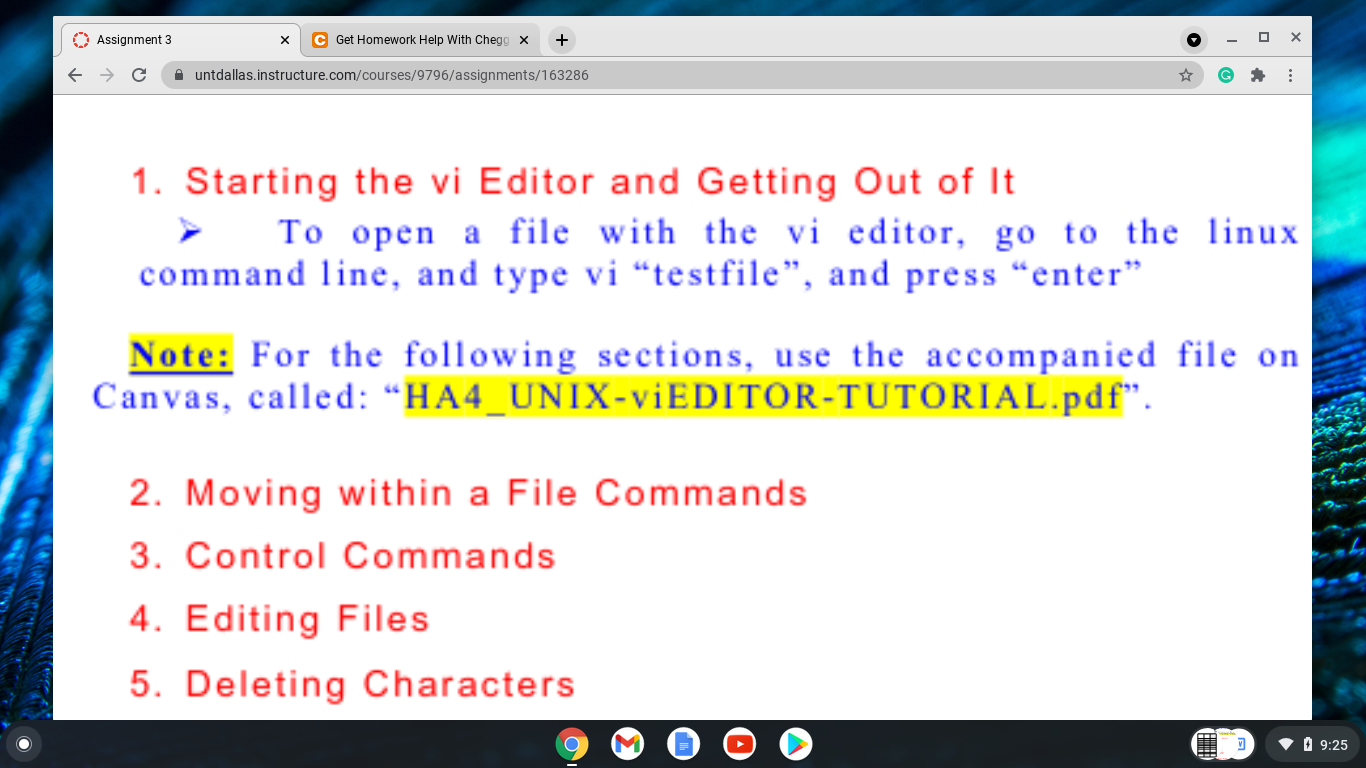The height and width of the screenshot is (768, 1366).
Task: Open YouTube from the shelf
Action: coord(740,744)
